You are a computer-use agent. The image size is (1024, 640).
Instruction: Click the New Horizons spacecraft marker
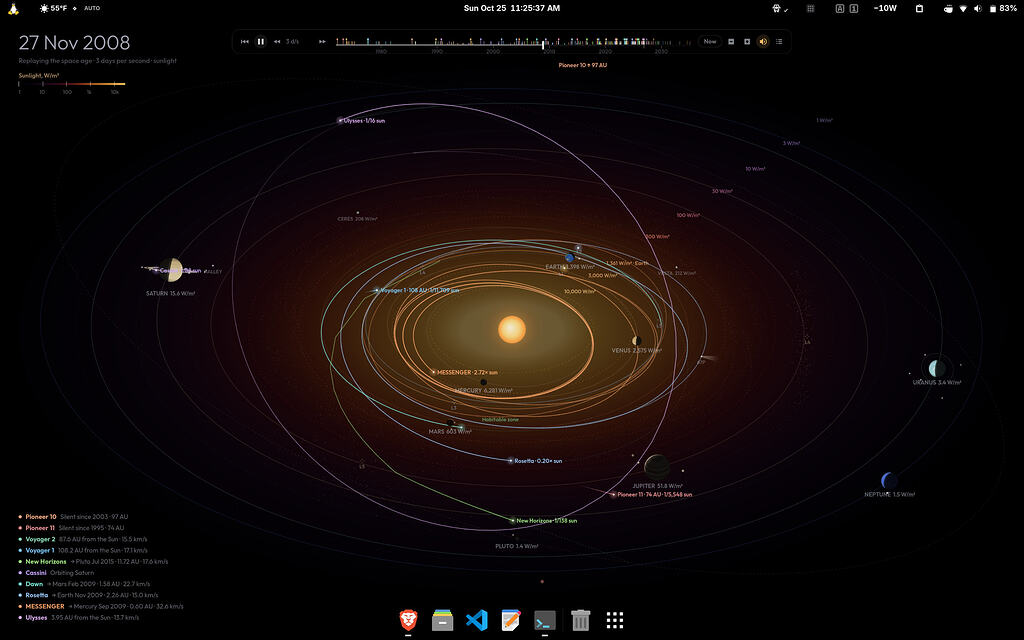(513, 520)
